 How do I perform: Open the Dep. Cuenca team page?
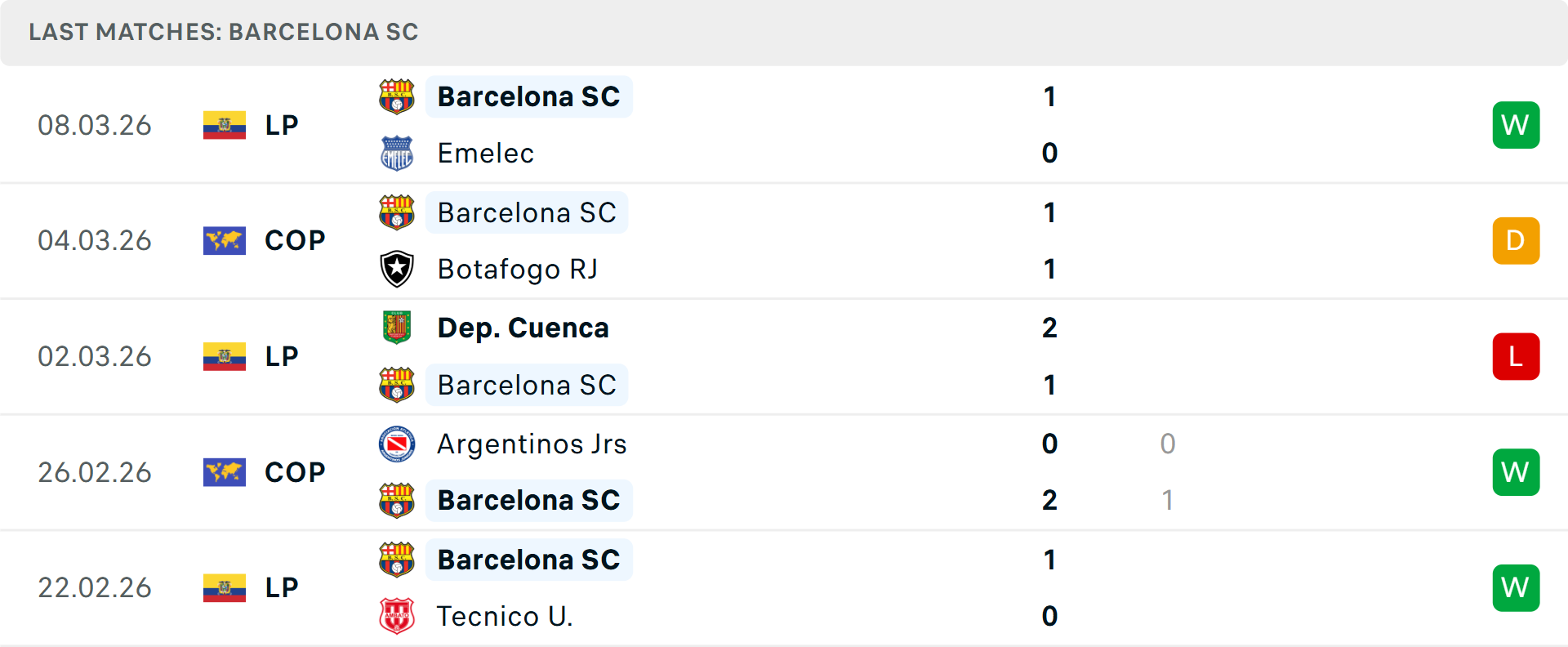[523, 328]
